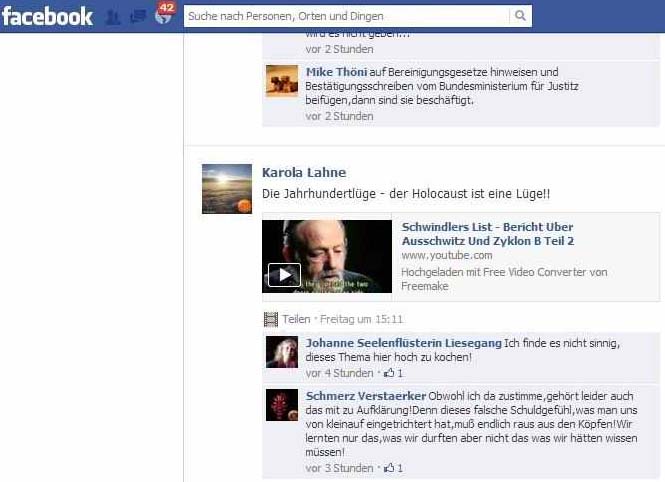
Task: Click the Schmerz Verstaerker name link
Action: (x=366, y=395)
